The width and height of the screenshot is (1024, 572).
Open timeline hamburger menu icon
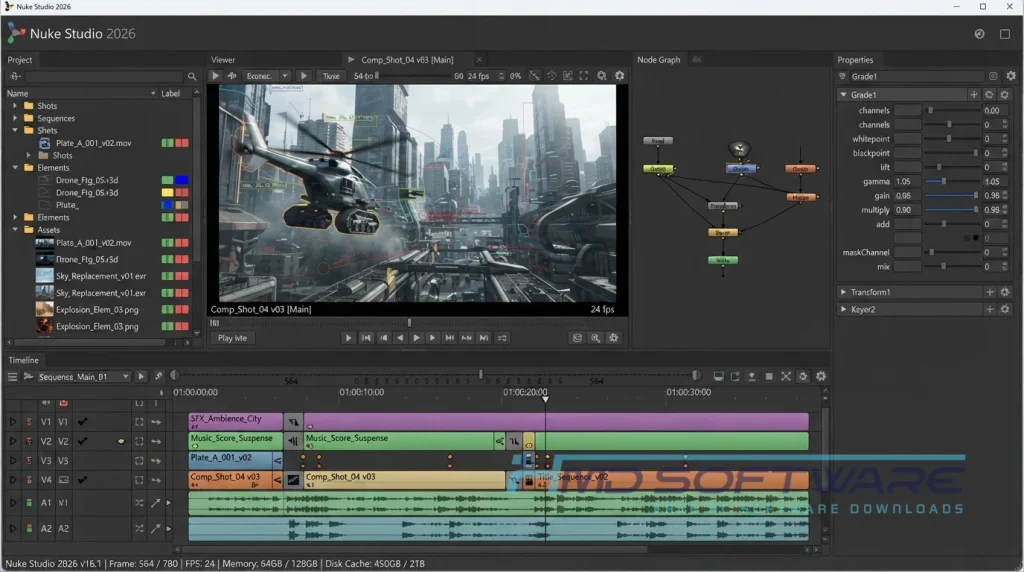[x=12, y=377]
